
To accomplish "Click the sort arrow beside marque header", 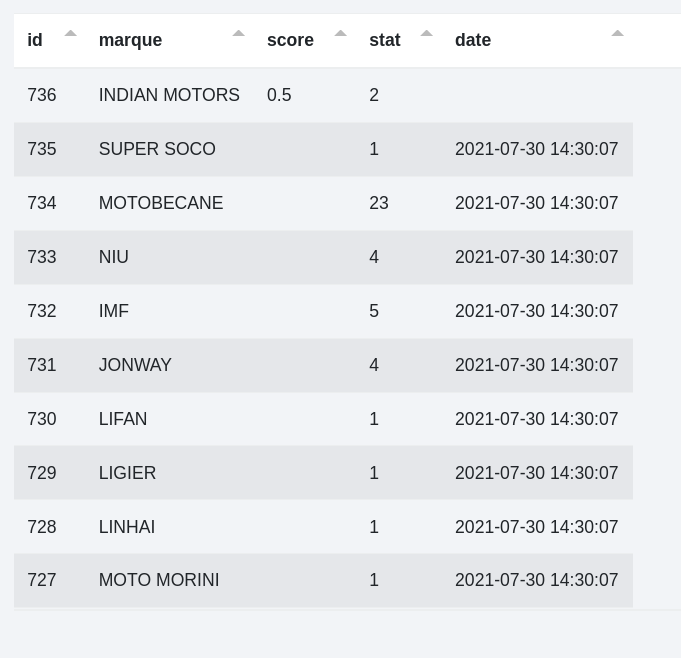I will (239, 34).
